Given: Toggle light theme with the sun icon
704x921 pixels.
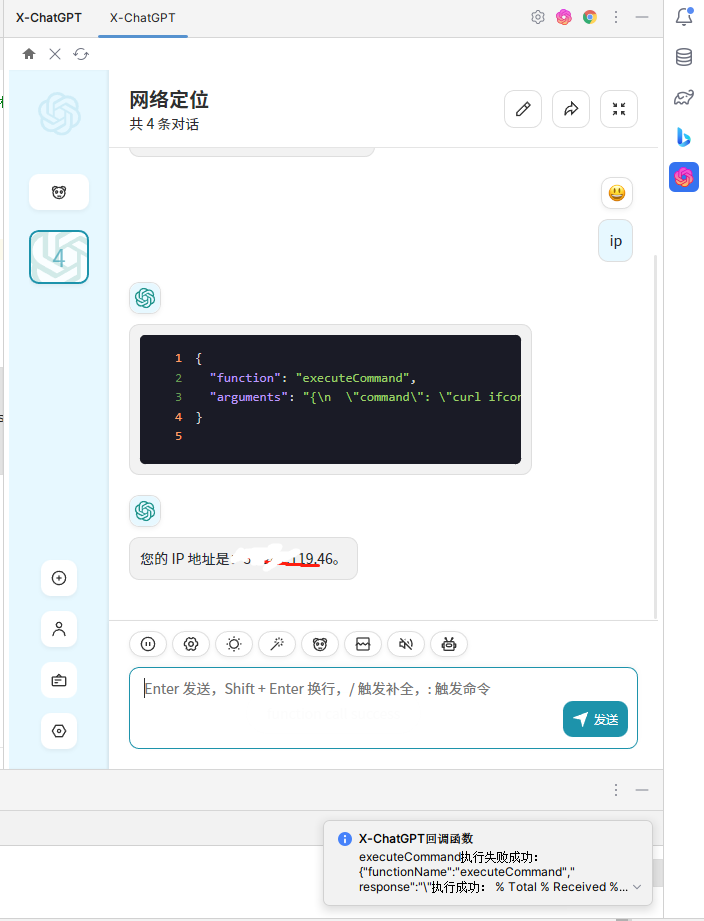Looking at the screenshot, I should tap(234, 644).
